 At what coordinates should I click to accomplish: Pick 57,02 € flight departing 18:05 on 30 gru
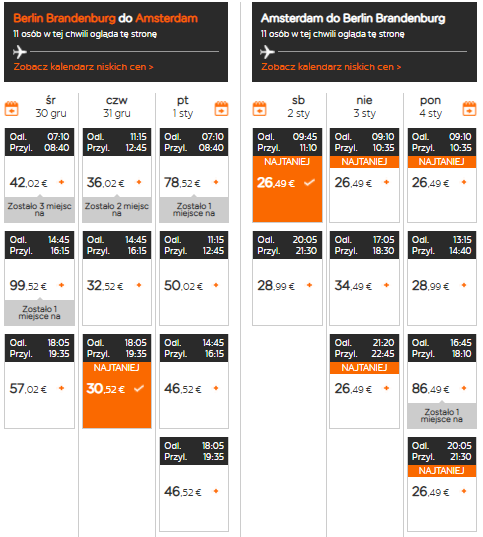pos(39,381)
